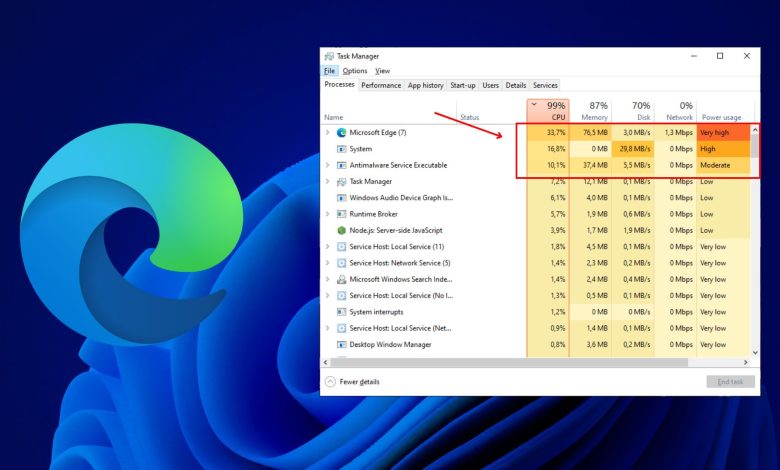This screenshot has width=780, height=470.
Task: Click the Microsoft Edge process icon
Action: point(341,133)
